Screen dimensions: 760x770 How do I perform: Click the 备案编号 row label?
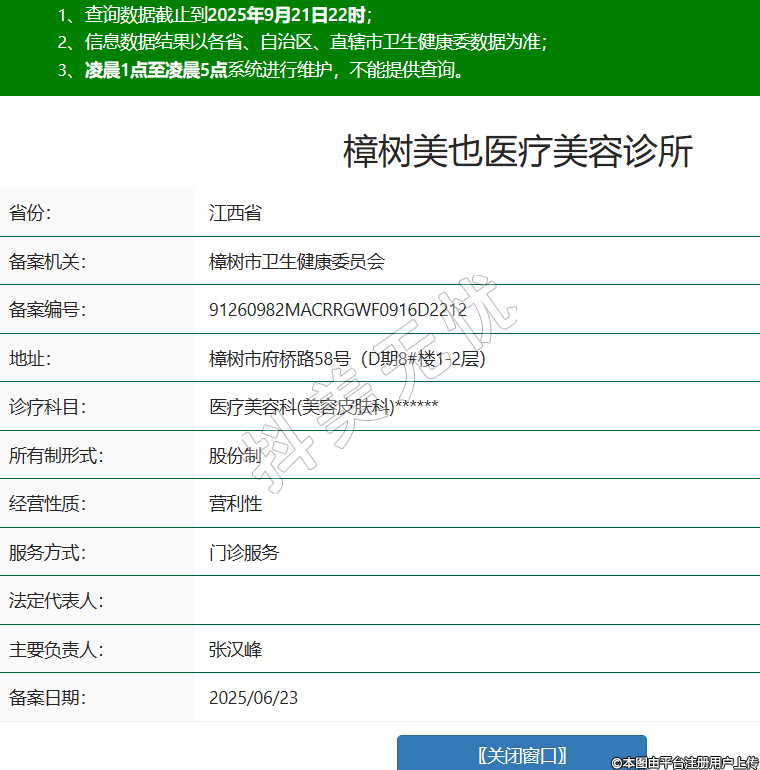point(47,310)
